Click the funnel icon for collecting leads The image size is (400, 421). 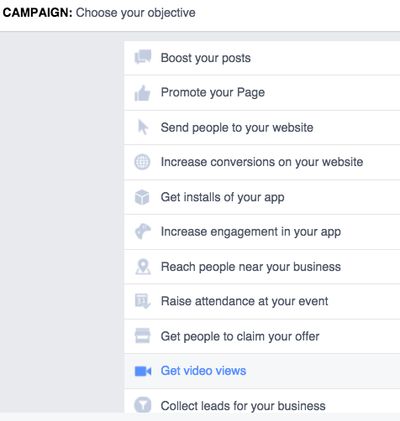tap(142, 405)
